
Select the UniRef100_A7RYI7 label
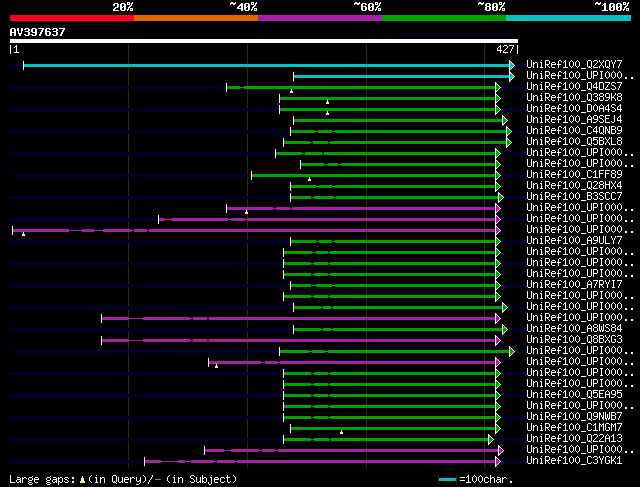coord(574,285)
